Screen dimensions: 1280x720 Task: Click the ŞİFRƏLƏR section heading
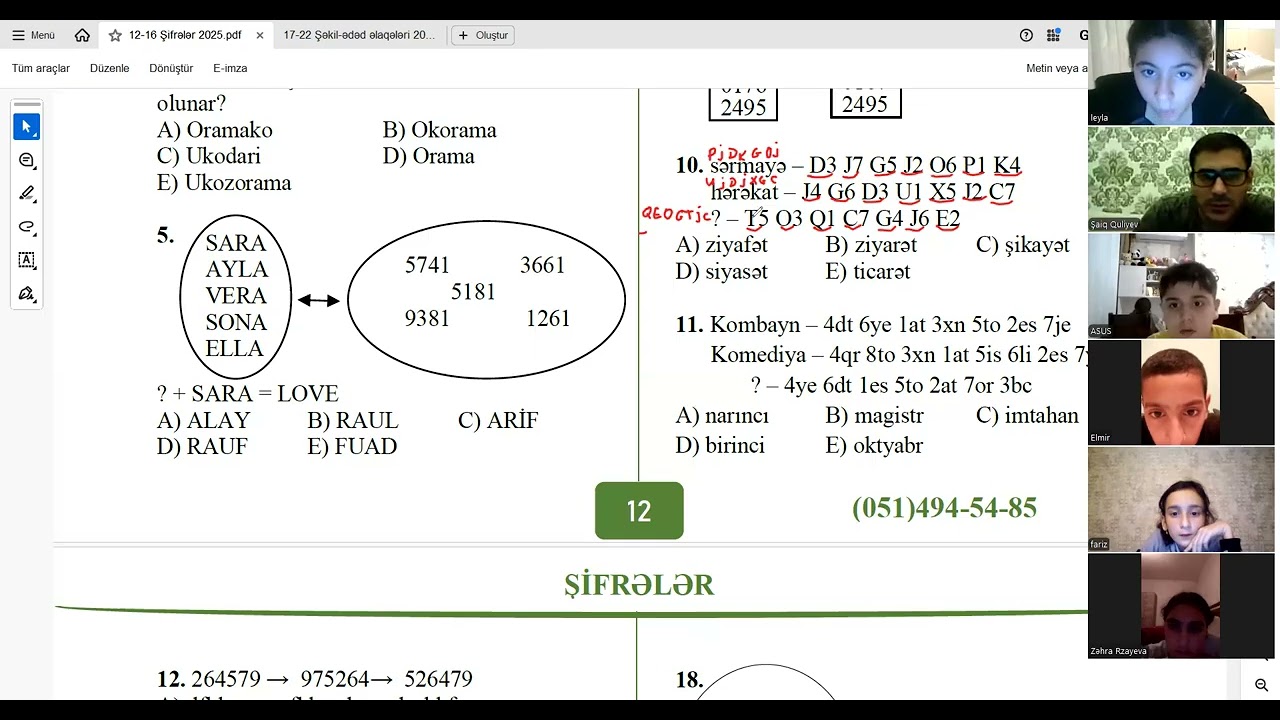click(639, 584)
